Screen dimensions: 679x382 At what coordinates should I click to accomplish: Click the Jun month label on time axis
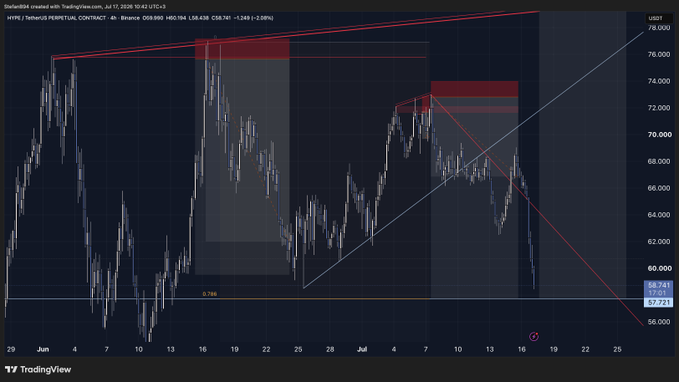click(43, 349)
